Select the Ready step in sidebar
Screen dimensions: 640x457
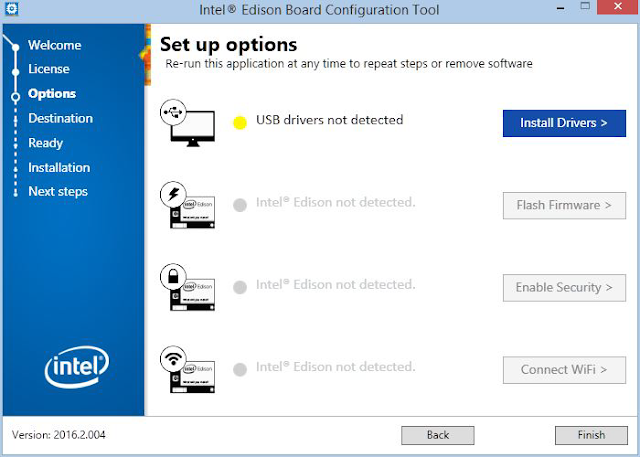(45, 143)
